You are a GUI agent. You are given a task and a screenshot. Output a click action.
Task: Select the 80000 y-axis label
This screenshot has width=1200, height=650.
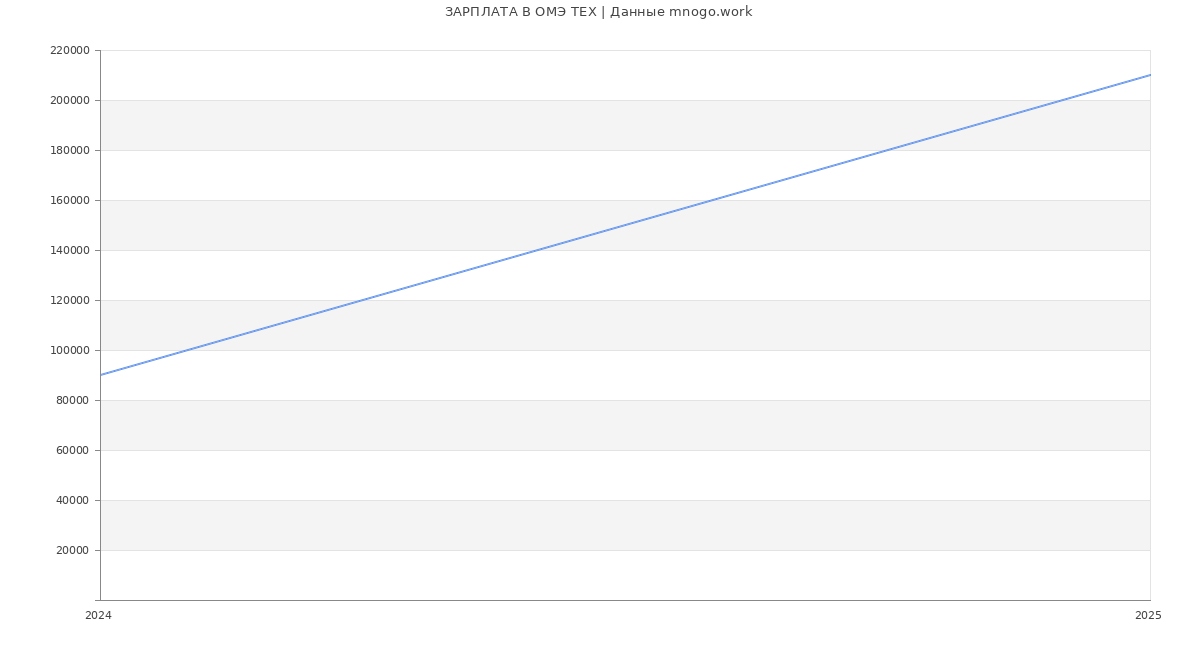[72, 400]
